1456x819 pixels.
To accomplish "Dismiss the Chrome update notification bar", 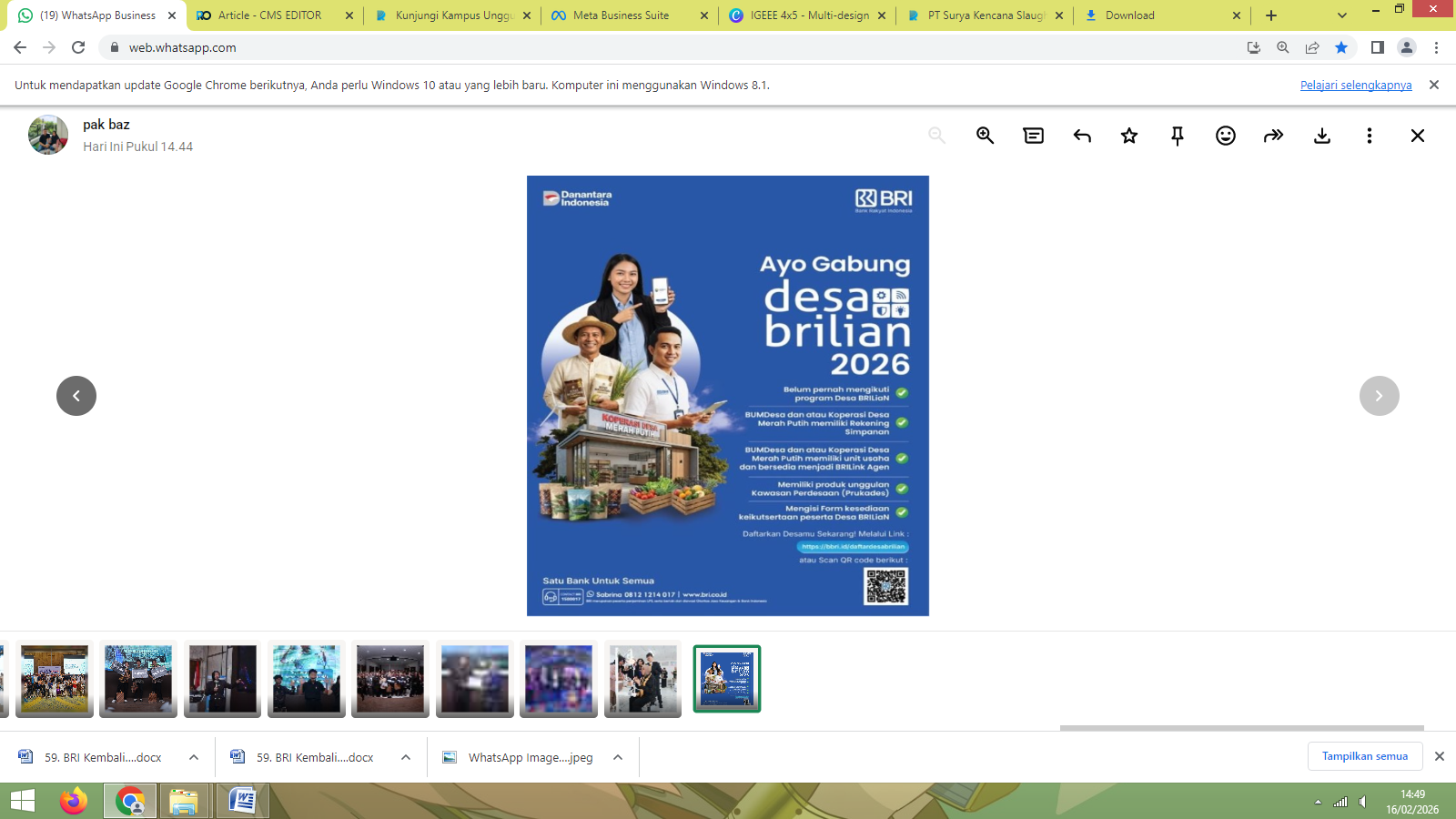I will pyautogui.click(x=1434, y=85).
